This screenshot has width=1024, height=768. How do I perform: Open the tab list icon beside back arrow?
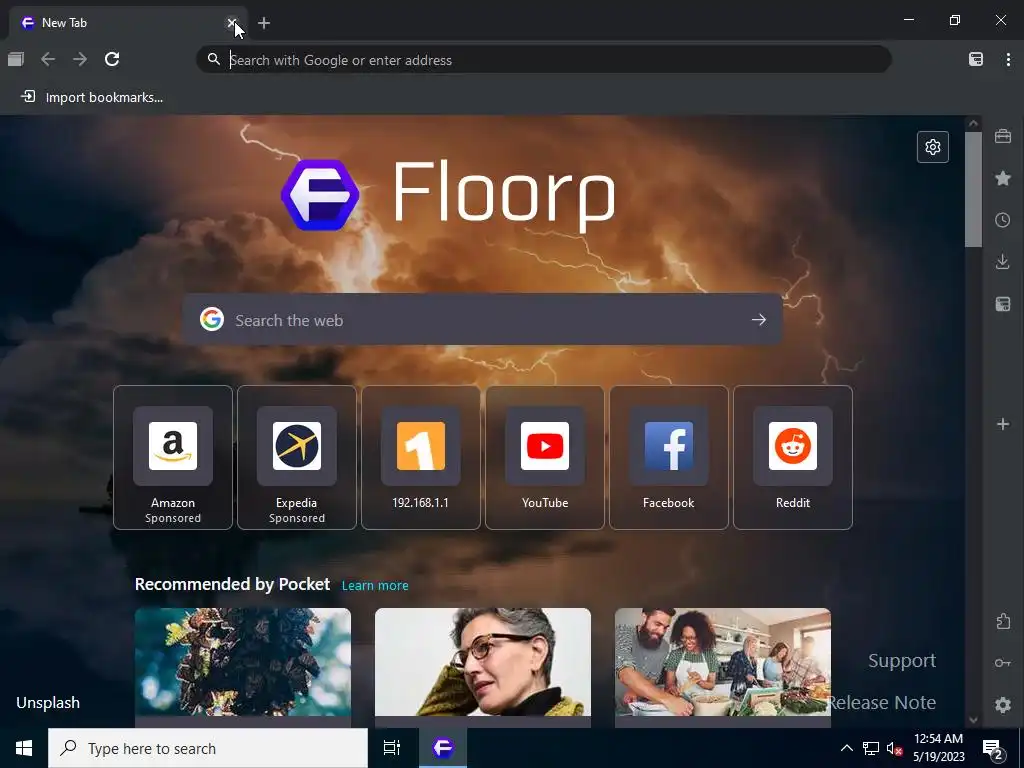(x=16, y=59)
